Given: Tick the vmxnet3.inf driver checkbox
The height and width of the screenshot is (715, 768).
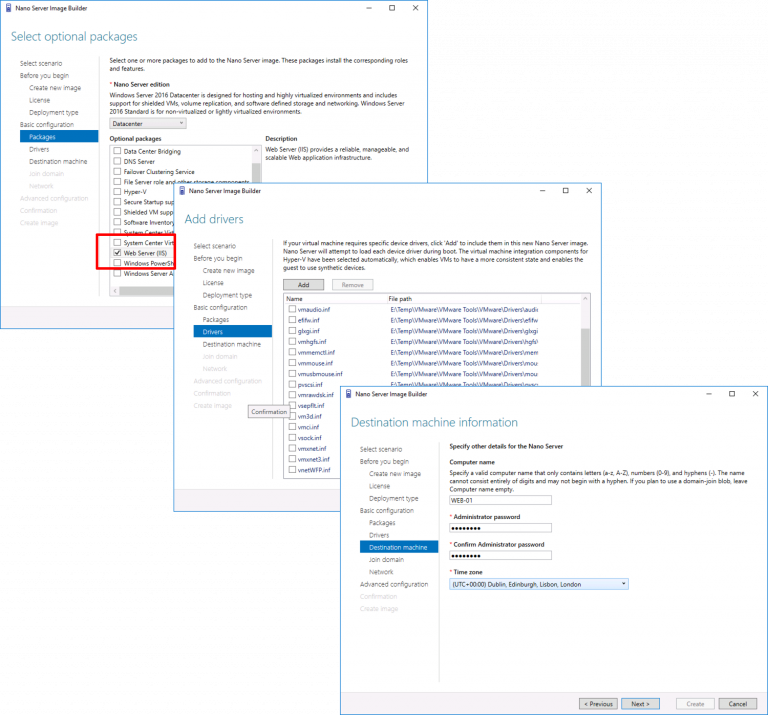Looking at the screenshot, I should pos(292,459).
